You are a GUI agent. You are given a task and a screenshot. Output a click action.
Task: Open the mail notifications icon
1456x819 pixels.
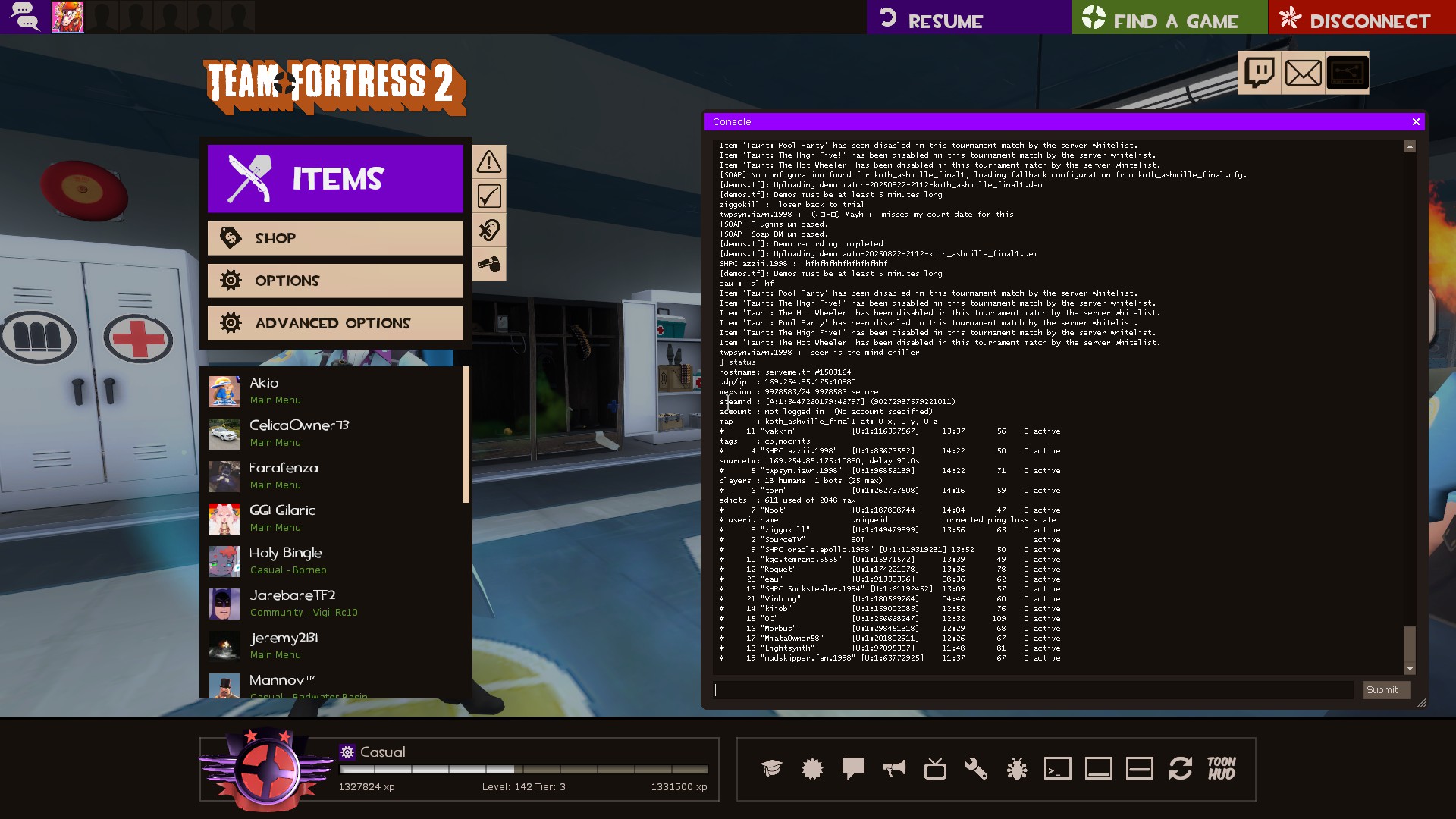(1304, 73)
